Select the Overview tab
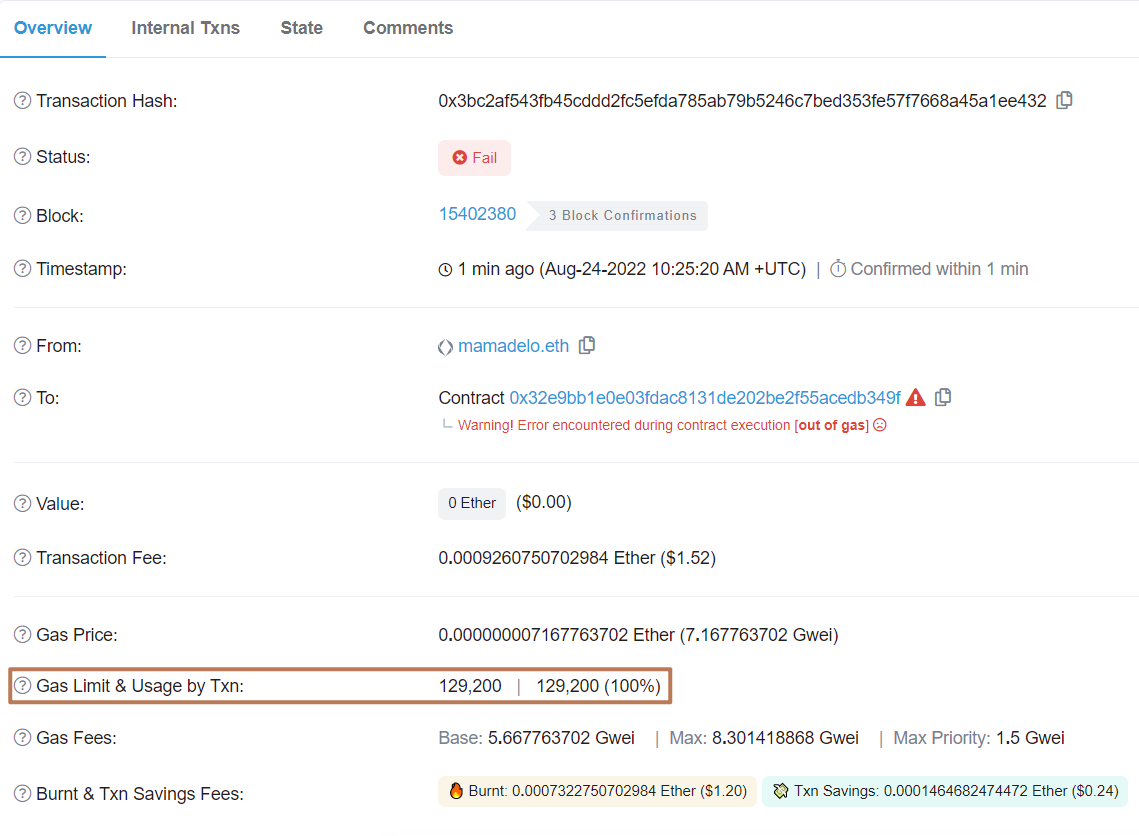 point(53,28)
